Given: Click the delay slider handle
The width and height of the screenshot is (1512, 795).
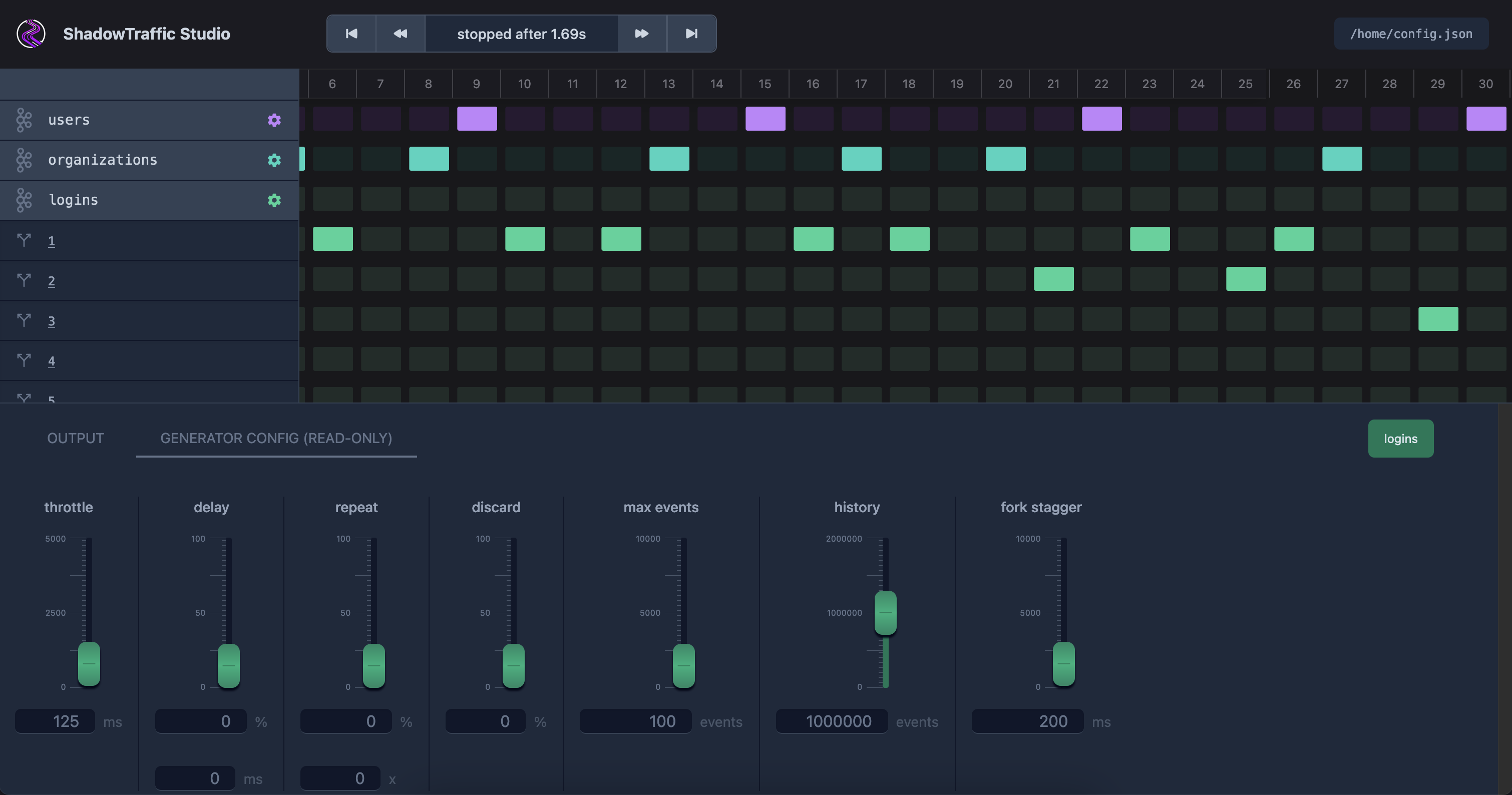Looking at the screenshot, I should pos(229,665).
